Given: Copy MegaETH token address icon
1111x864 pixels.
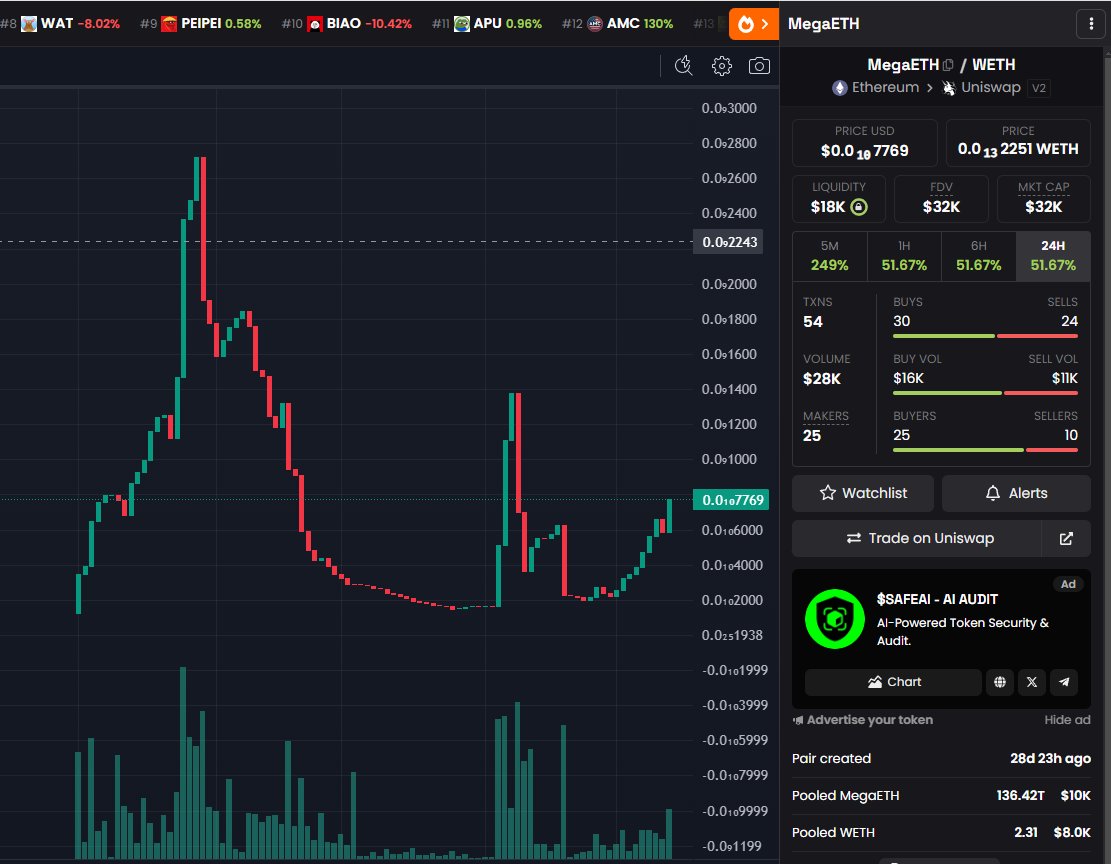Looking at the screenshot, I should (x=948, y=65).
